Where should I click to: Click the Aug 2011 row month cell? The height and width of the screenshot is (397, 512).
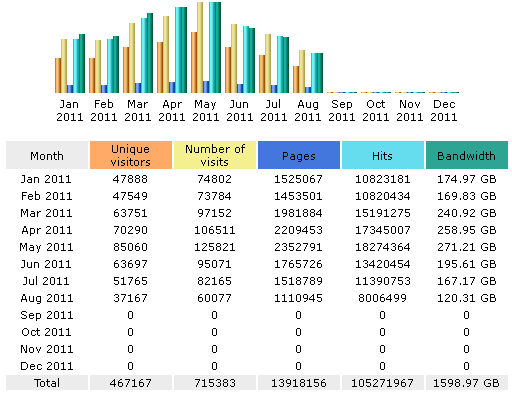[47, 298]
